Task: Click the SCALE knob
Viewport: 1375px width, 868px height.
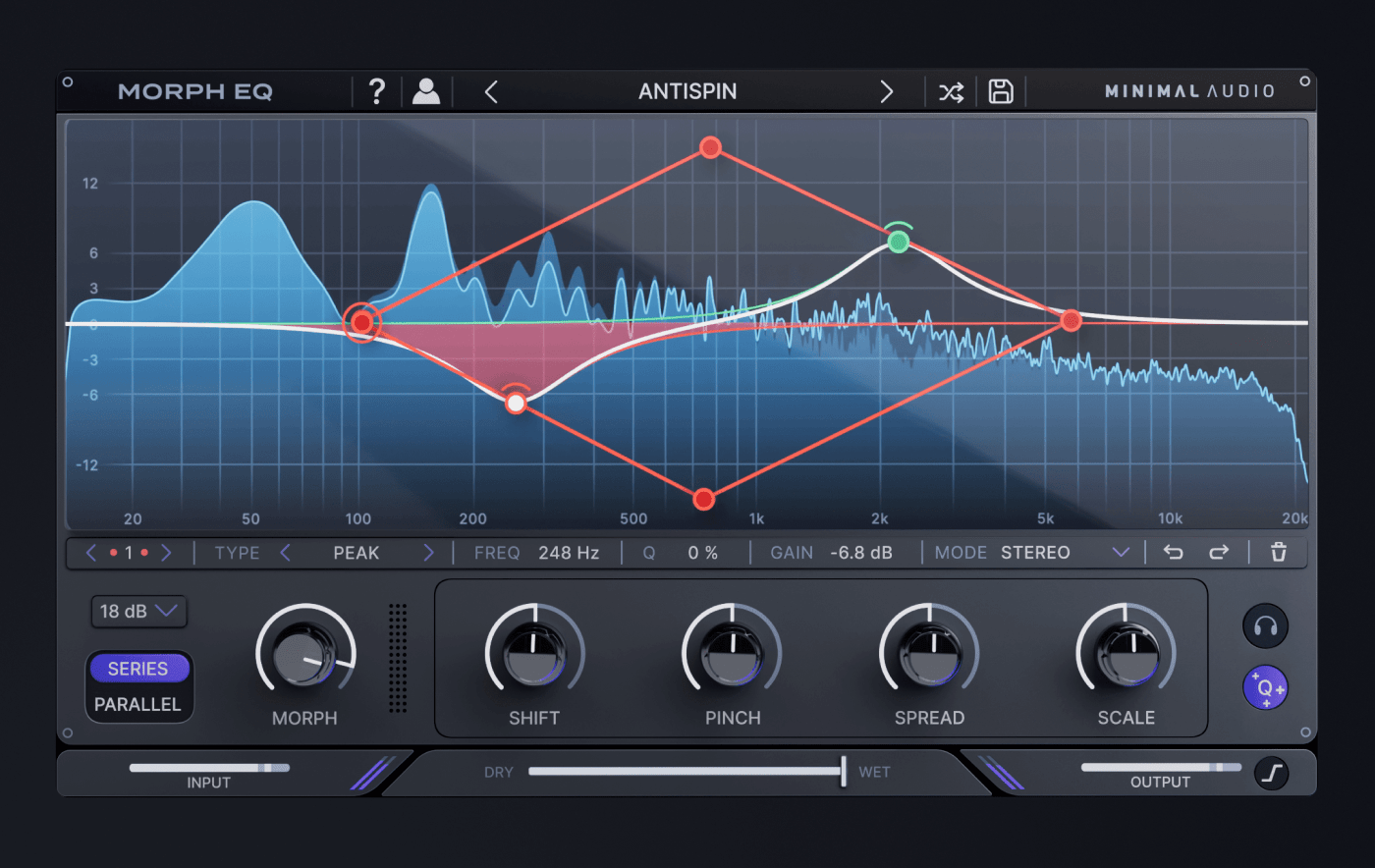Action: 1127,654
